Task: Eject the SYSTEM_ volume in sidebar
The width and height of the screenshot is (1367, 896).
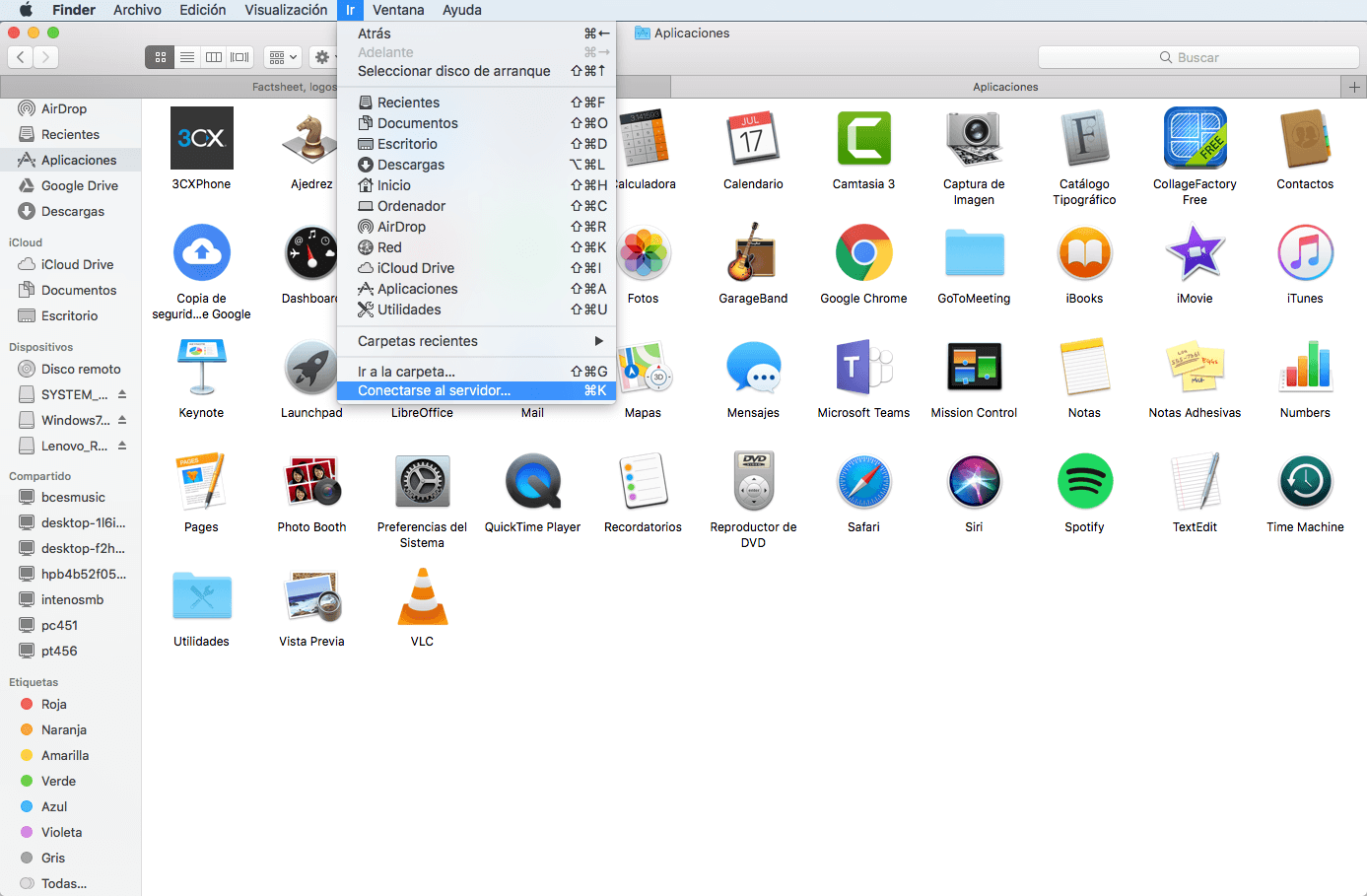Action: tap(122, 394)
